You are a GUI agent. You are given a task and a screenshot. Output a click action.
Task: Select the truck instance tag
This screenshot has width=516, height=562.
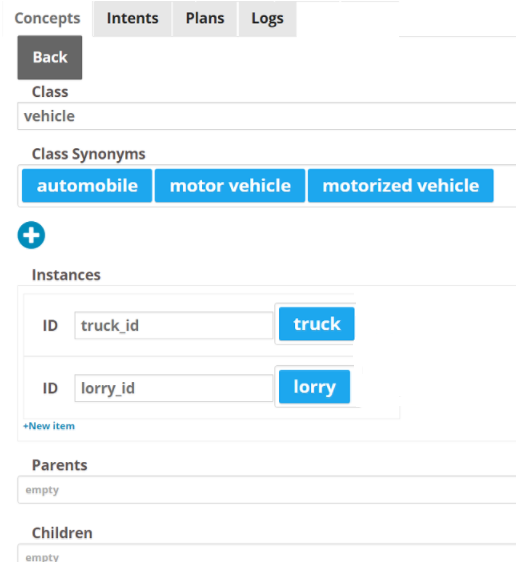[317, 324]
